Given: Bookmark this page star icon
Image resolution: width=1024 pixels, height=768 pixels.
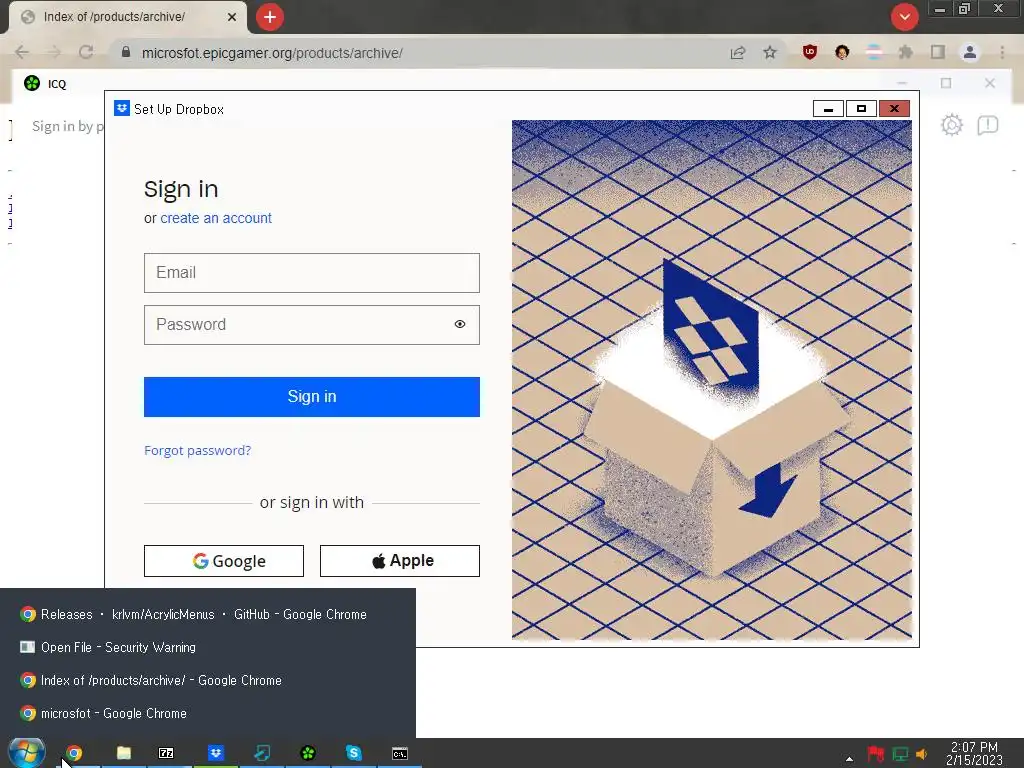Looking at the screenshot, I should coord(770,52).
